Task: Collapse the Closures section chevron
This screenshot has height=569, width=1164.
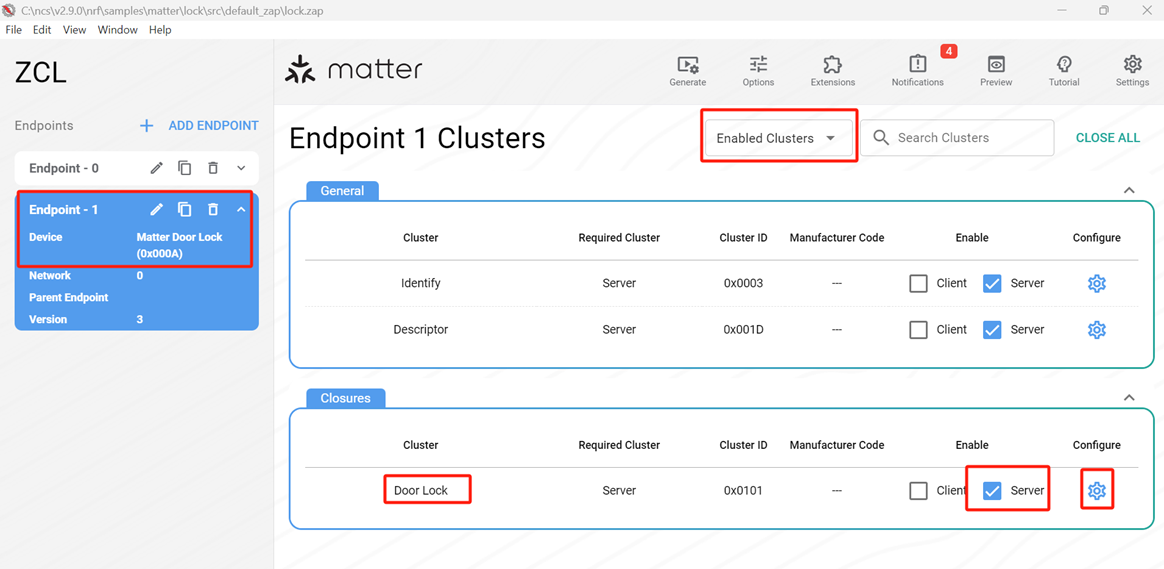Action: click(1129, 397)
